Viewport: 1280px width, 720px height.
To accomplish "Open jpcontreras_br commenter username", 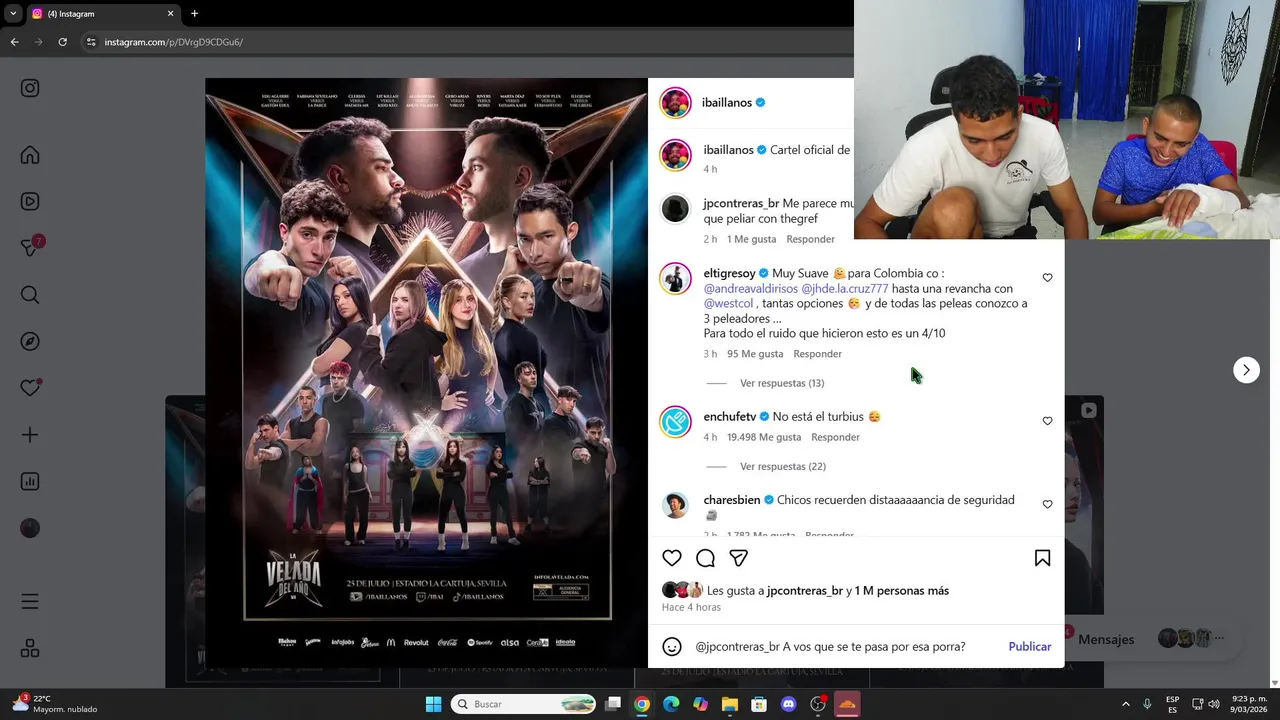I will click(741, 203).
